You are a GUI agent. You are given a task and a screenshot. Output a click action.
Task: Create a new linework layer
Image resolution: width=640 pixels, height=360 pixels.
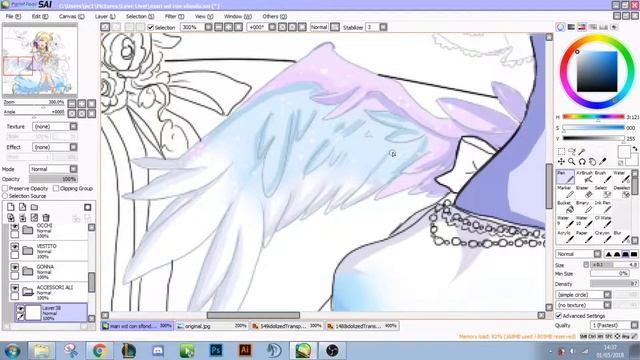click(22, 207)
